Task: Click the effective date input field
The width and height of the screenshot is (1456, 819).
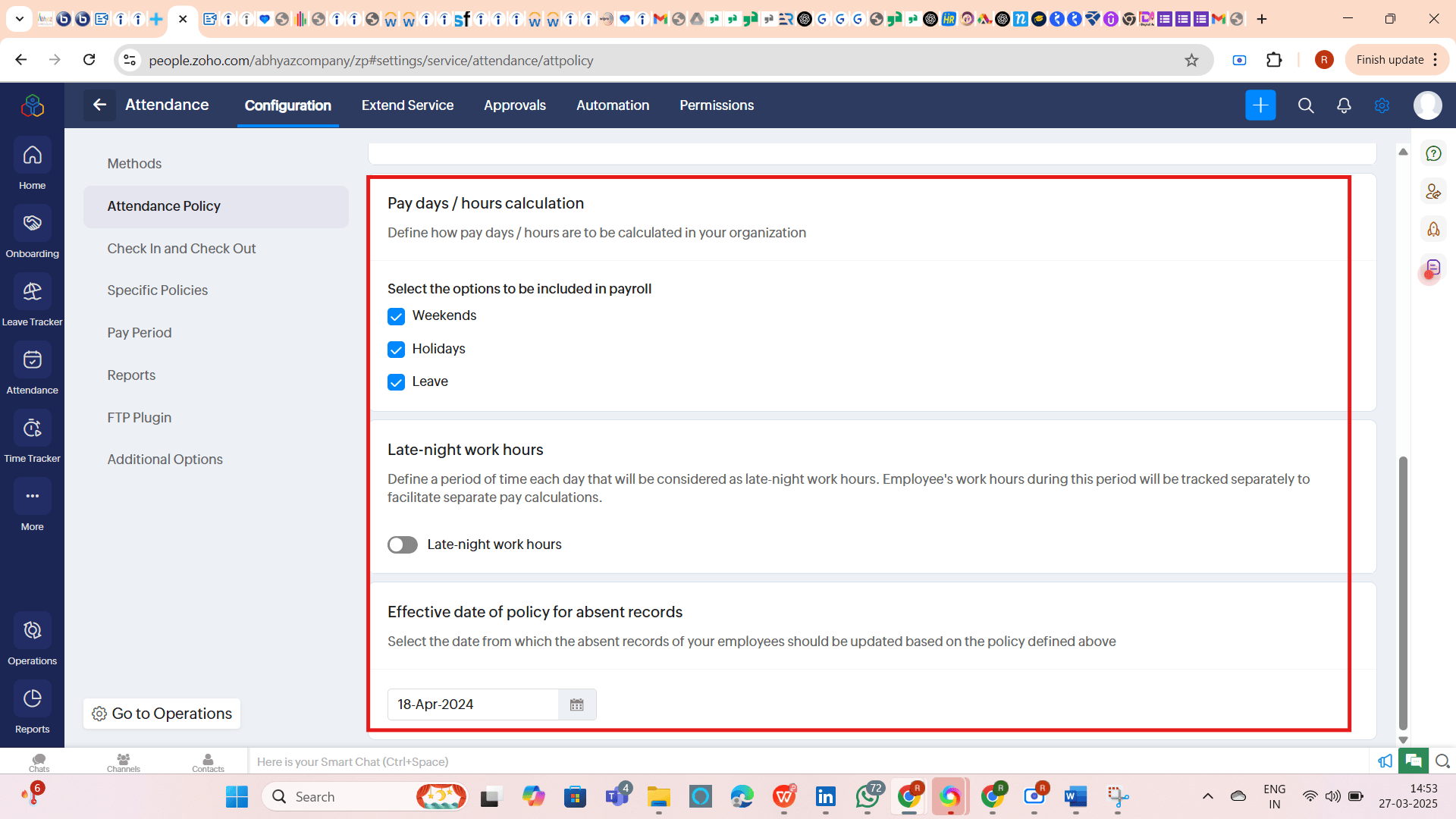Action: [x=473, y=704]
